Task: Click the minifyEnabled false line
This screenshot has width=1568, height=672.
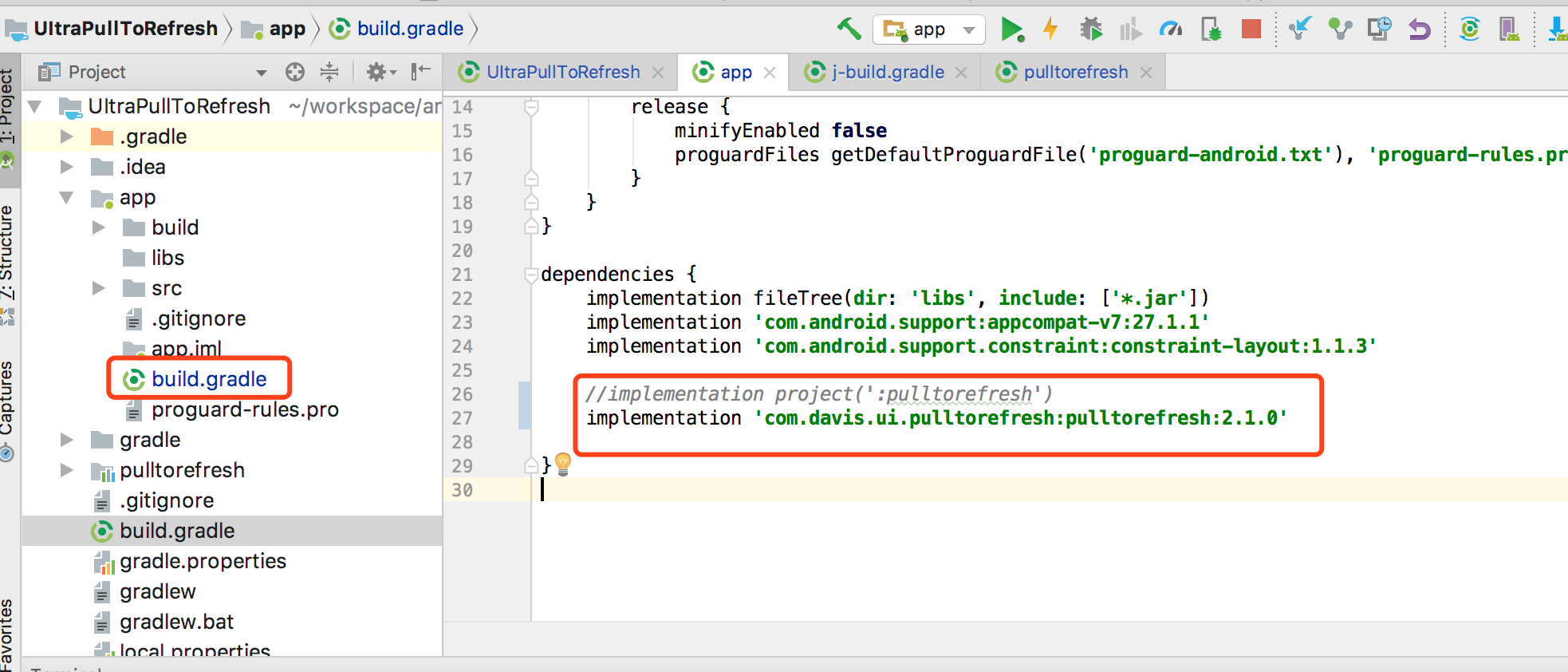Action: (x=781, y=131)
